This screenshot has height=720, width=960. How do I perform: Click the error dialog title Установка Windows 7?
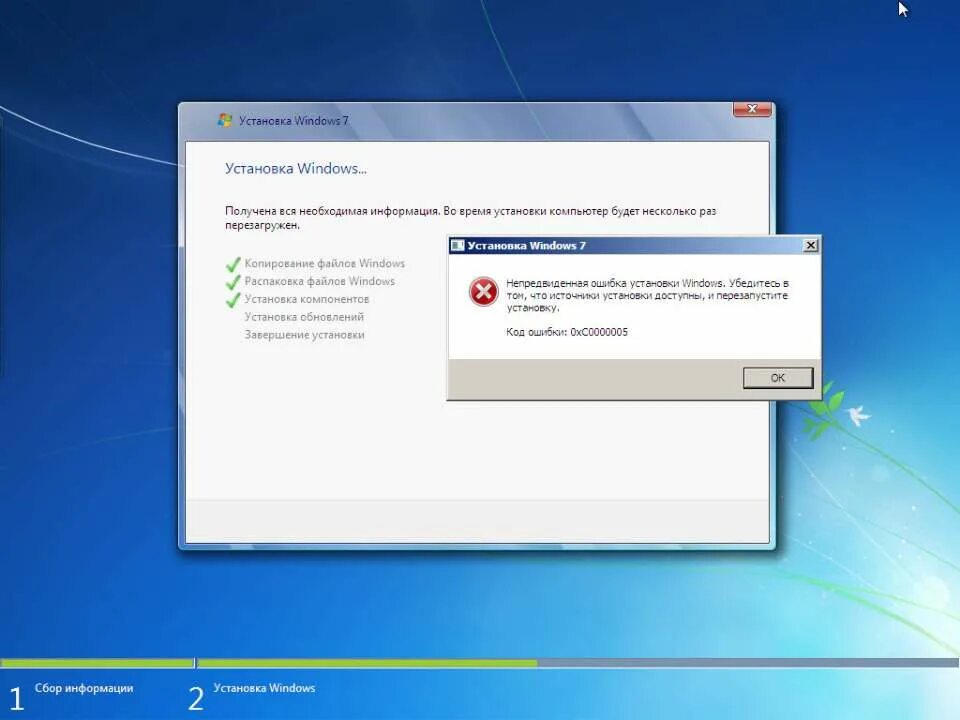[527, 246]
